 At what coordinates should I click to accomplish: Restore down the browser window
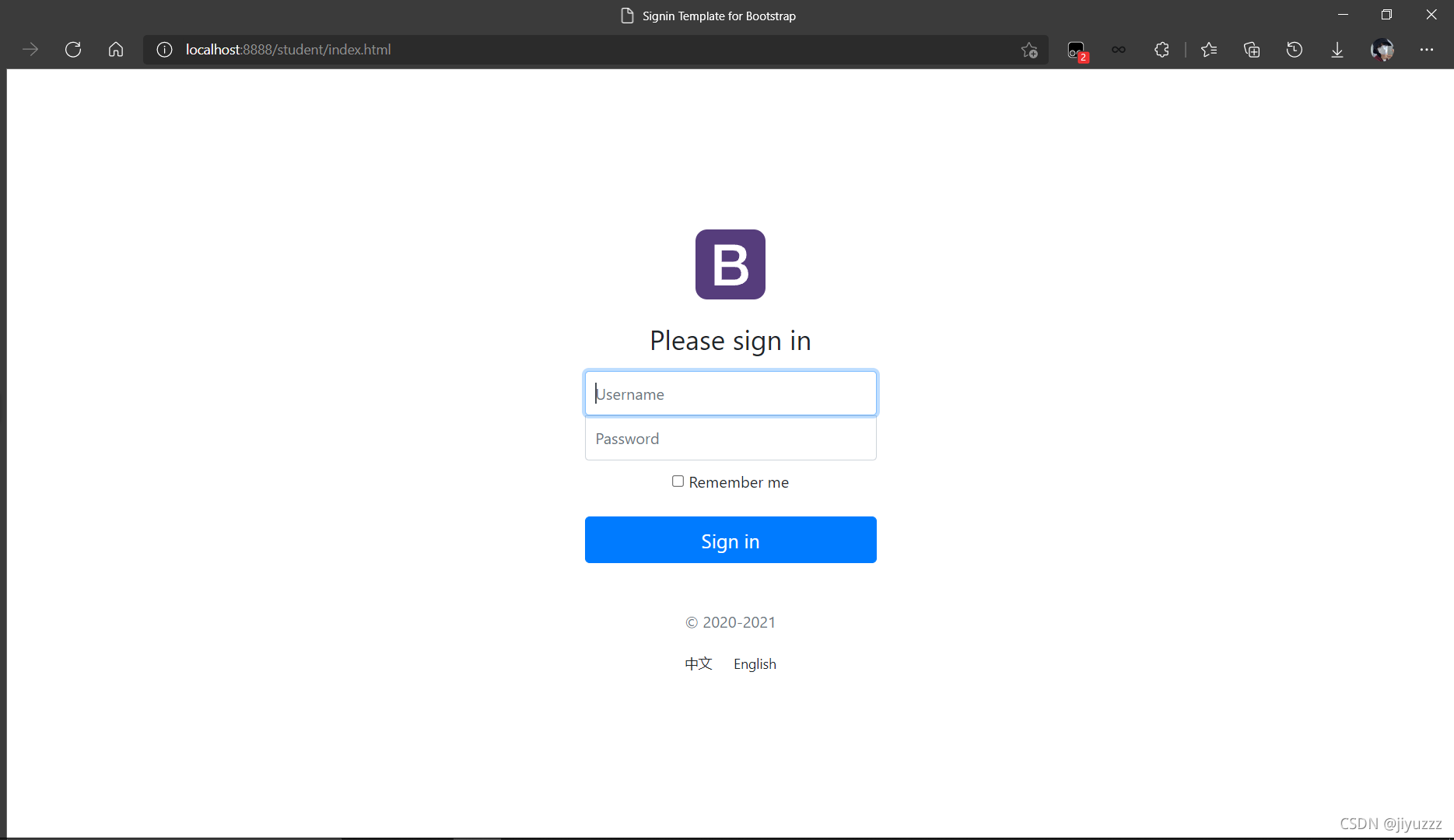1386,15
